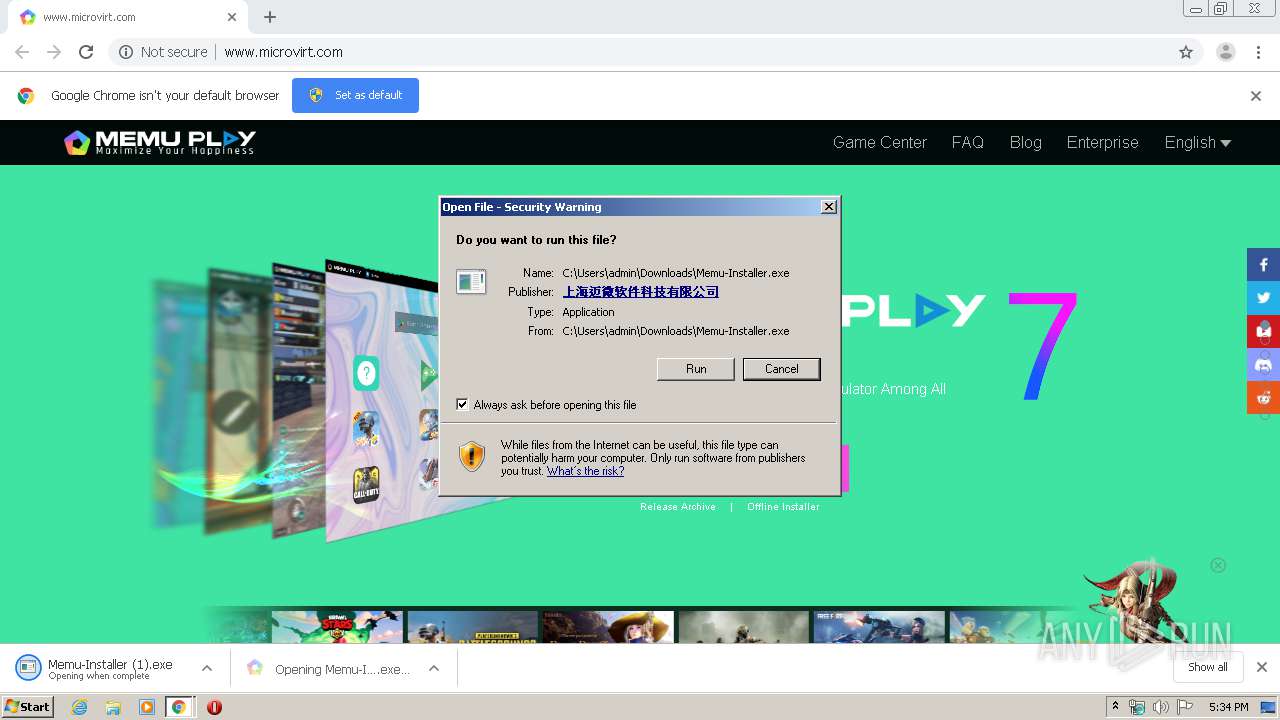This screenshot has height=720, width=1280.
Task: Click the browser back arrow
Action: click(22, 52)
